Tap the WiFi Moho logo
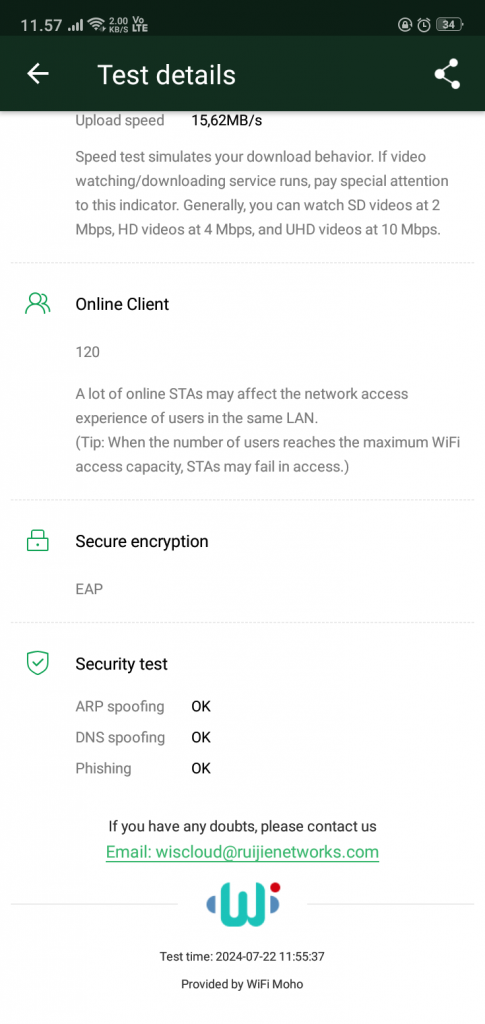Screen dimensions: 485x1024 pos(243,904)
